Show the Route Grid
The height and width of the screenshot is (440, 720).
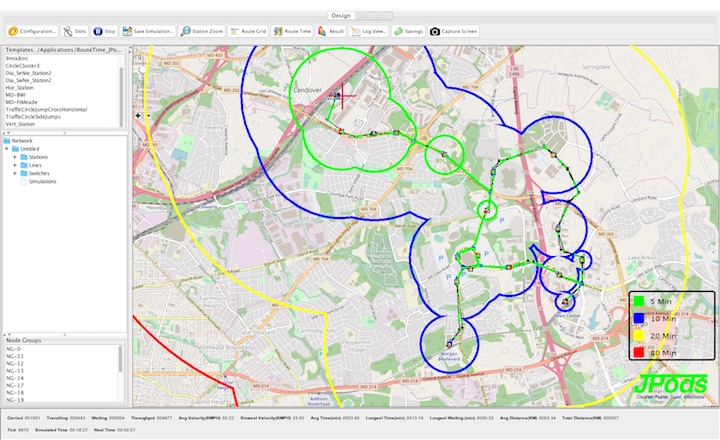coord(250,31)
